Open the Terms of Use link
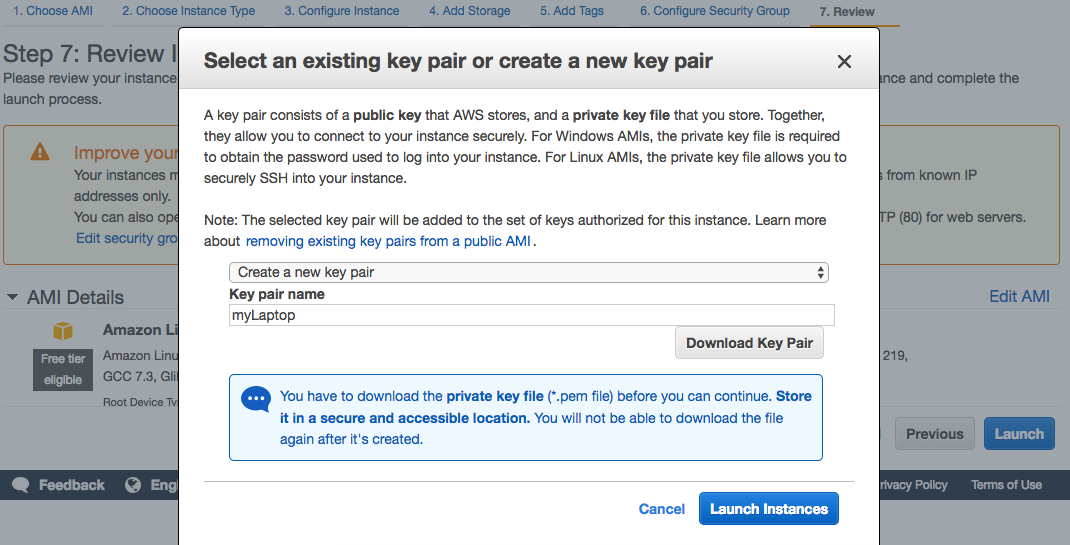Screen dimensions: 1070x545 [1006, 485]
